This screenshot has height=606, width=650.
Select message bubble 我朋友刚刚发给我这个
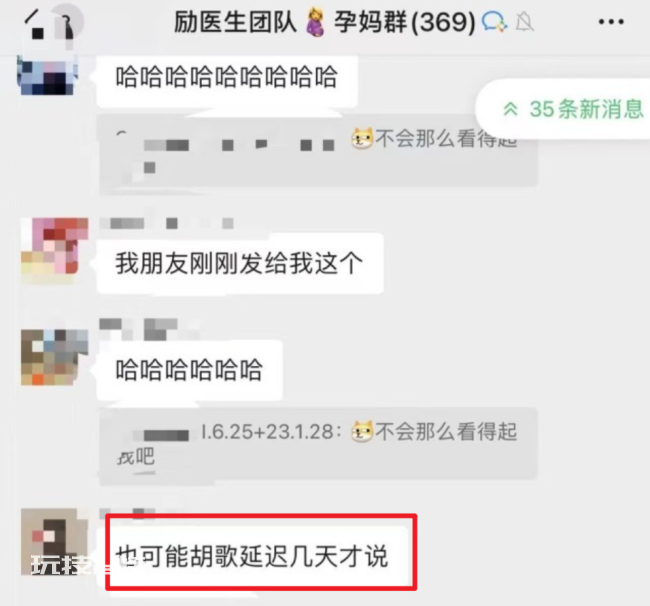tap(240, 264)
